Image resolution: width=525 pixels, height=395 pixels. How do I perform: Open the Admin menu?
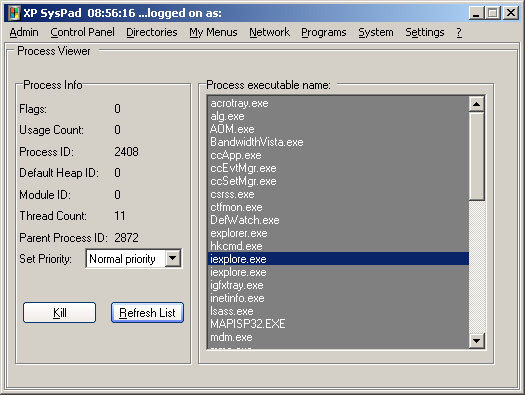(24, 32)
